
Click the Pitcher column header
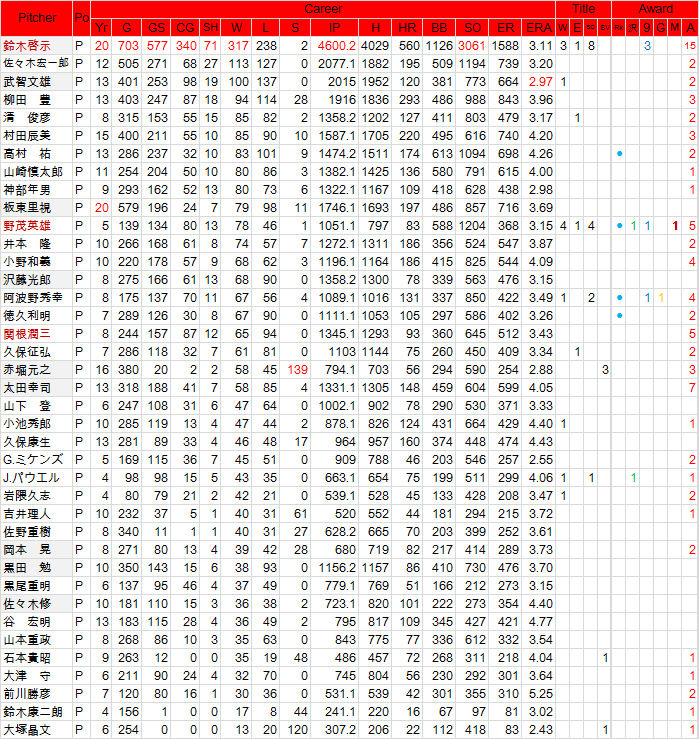(x=36, y=18)
